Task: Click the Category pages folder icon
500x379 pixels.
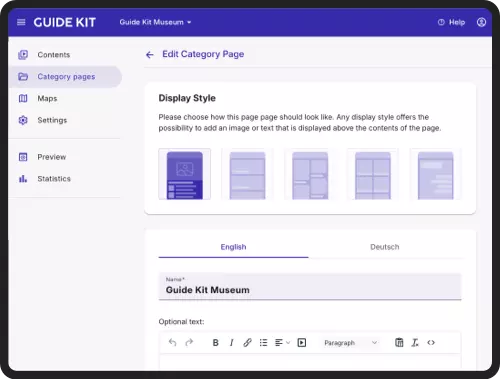Action: [23, 77]
